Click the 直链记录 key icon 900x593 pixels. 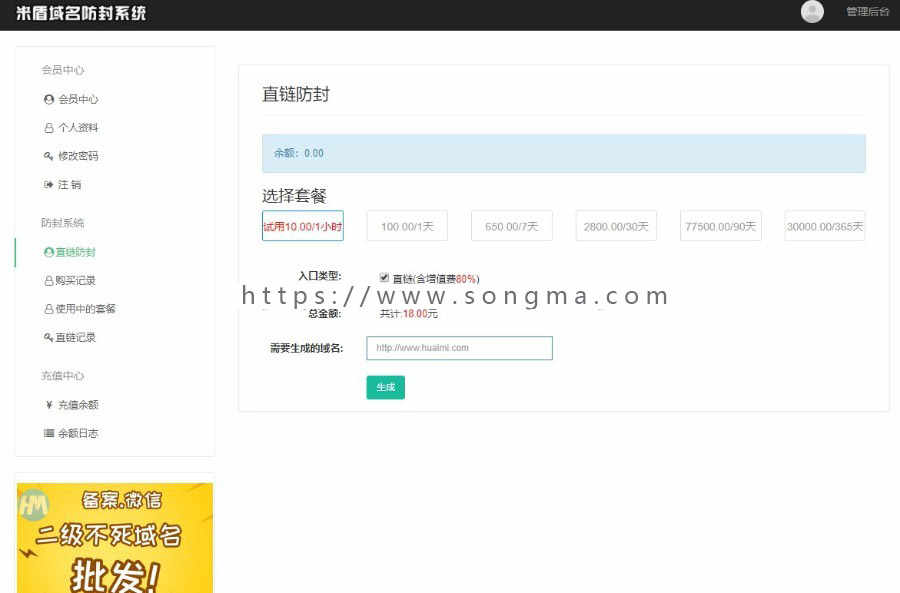[49, 338]
